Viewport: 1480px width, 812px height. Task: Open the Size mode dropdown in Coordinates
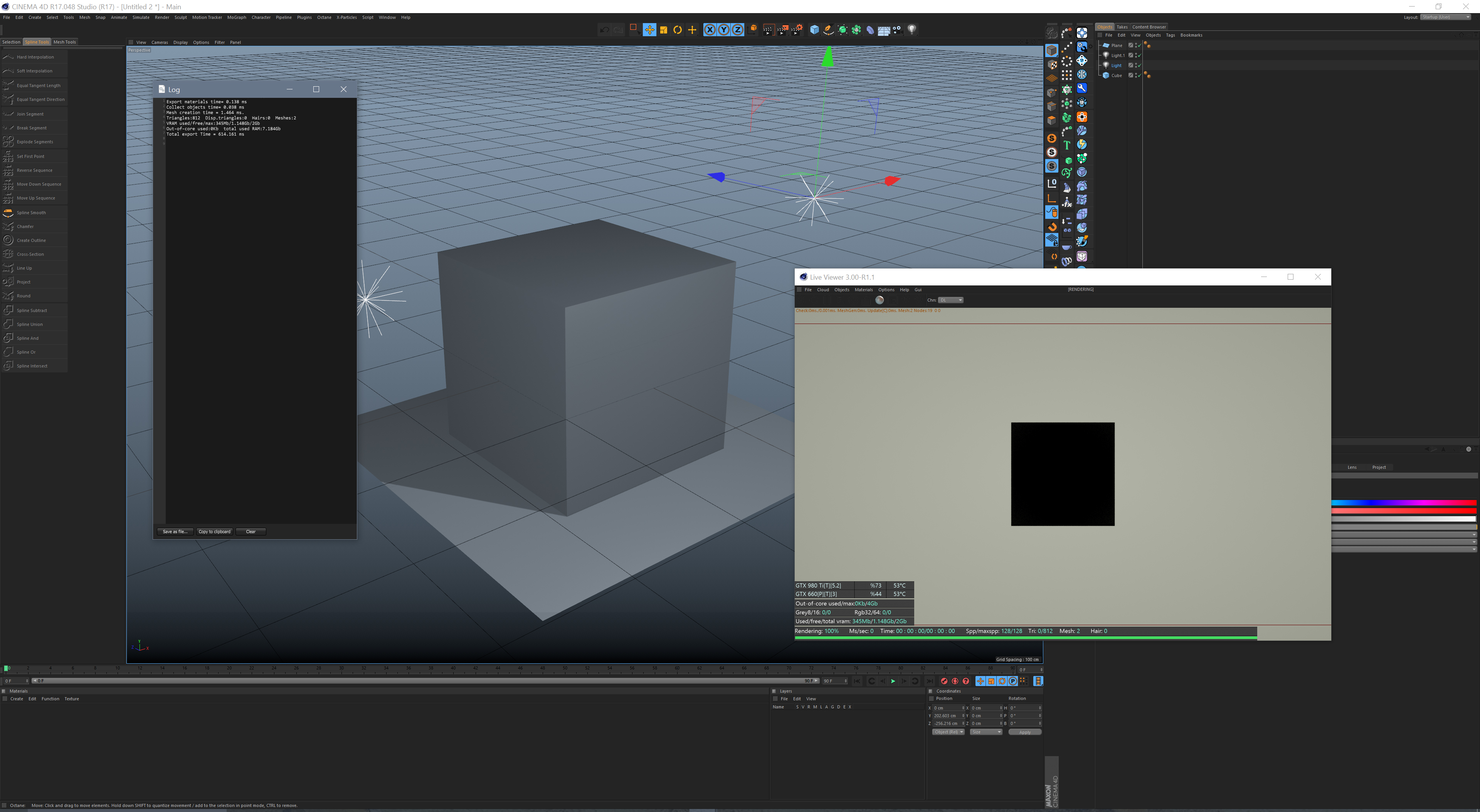986,731
